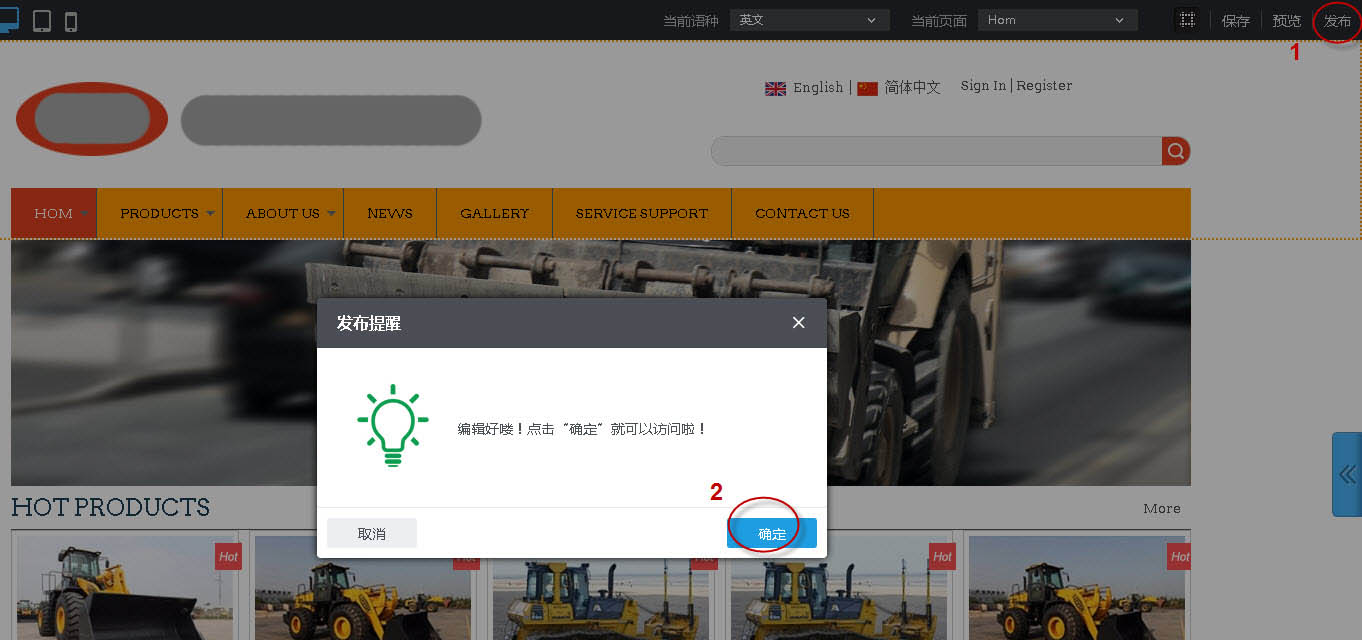This screenshot has width=1362, height=640.
Task: Click the magnifier search icon
Action: click(1176, 151)
